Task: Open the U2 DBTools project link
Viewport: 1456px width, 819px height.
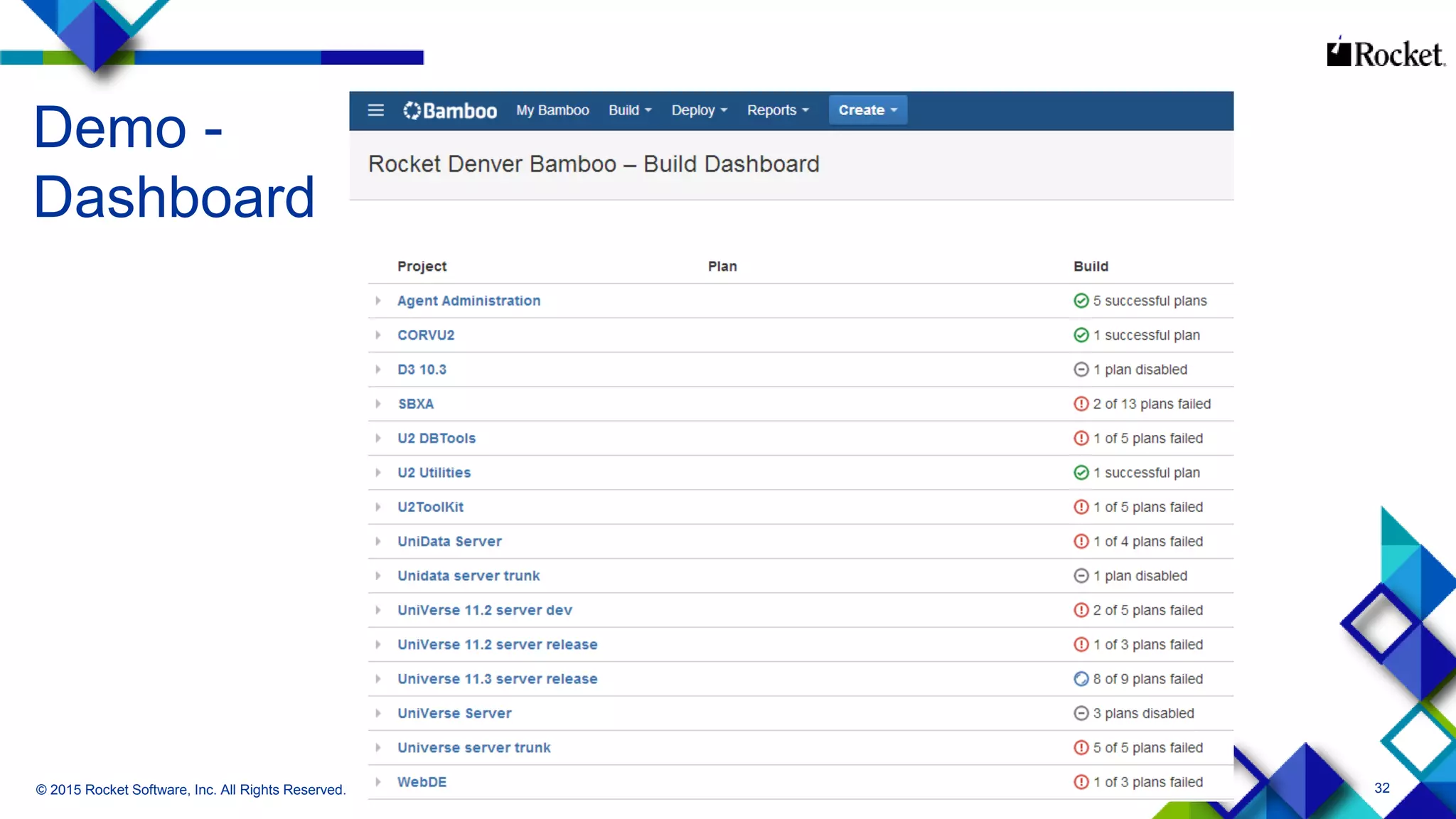Action: [437, 438]
